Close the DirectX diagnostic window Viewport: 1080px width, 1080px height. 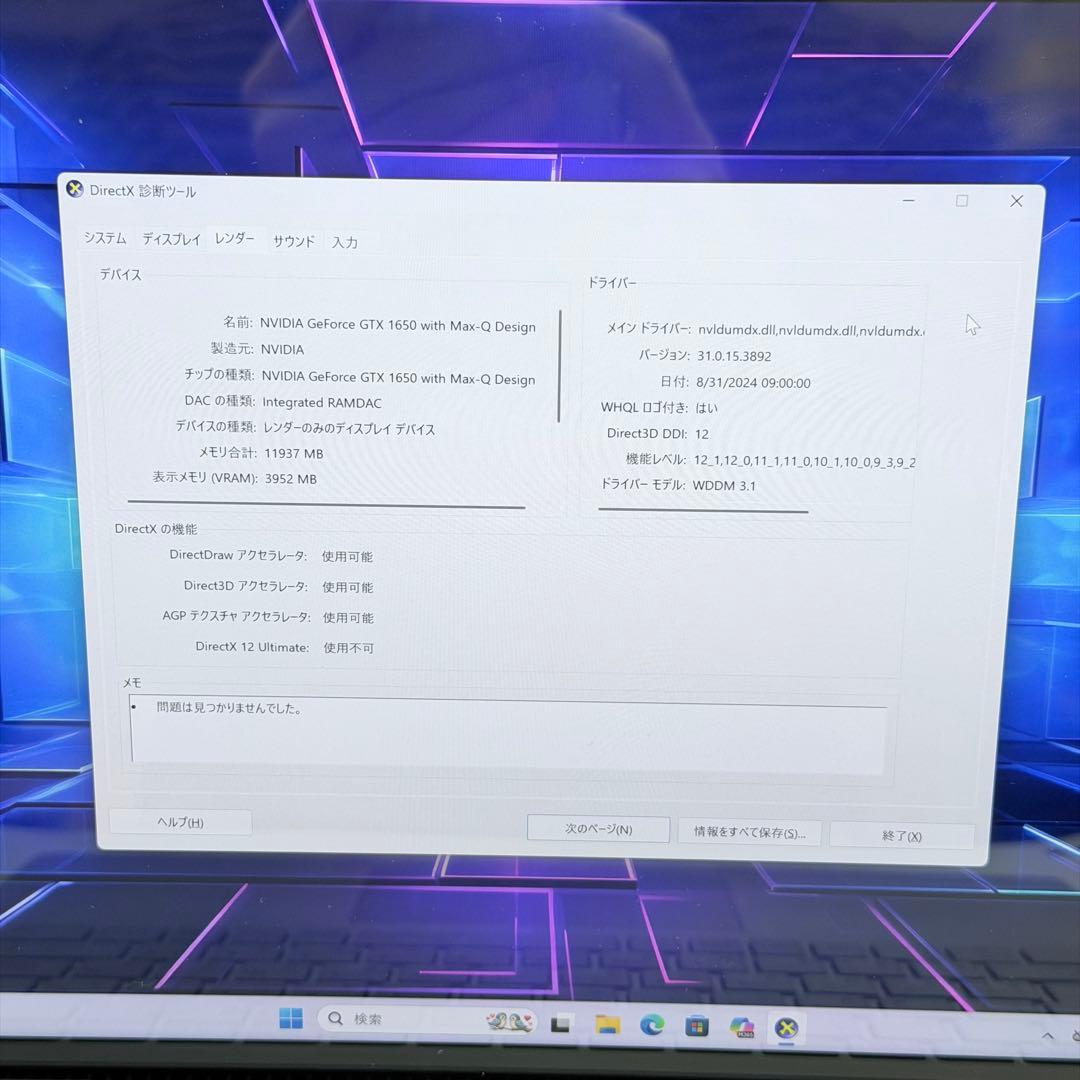(x=1017, y=200)
